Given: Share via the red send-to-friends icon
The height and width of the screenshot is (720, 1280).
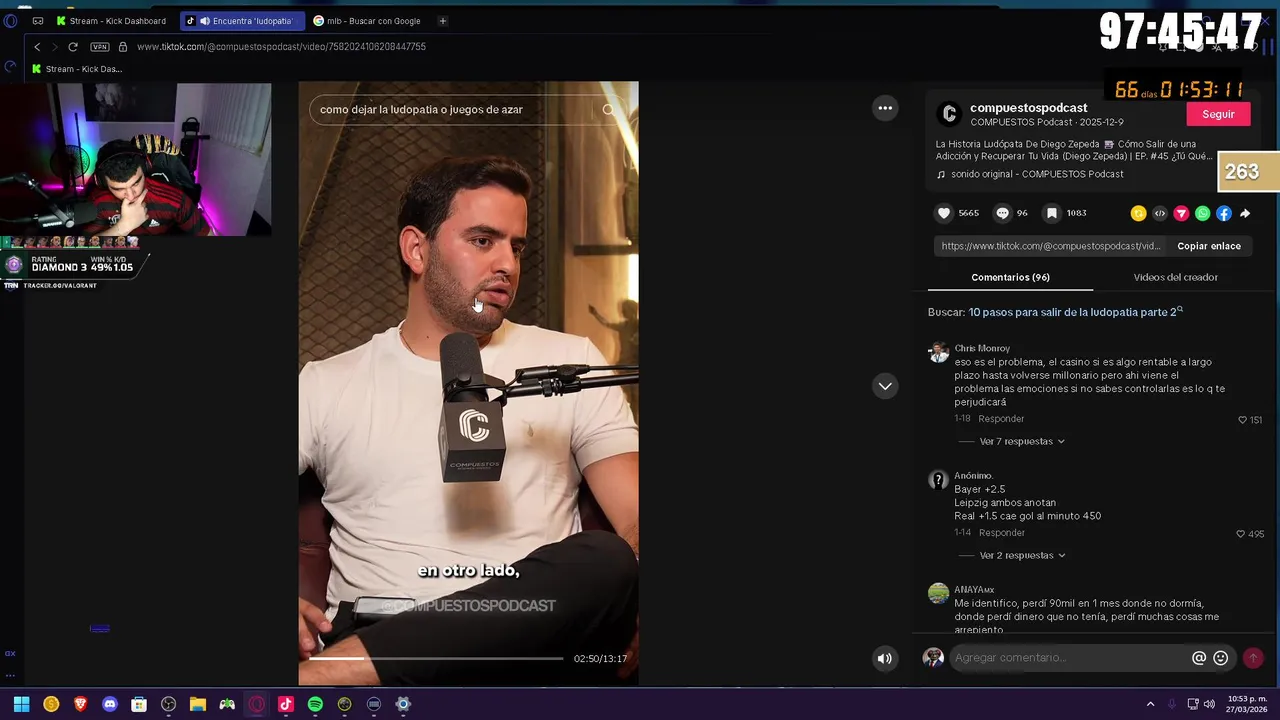Looking at the screenshot, I should click(x=1181, y=213).
